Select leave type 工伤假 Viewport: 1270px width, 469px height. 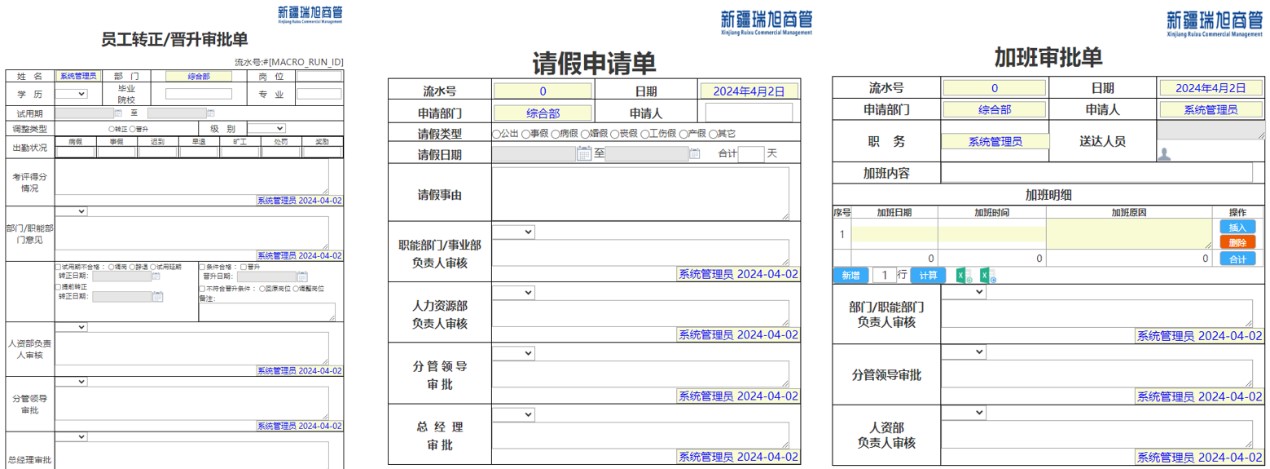pyautogui.click(x=646, y=133)
